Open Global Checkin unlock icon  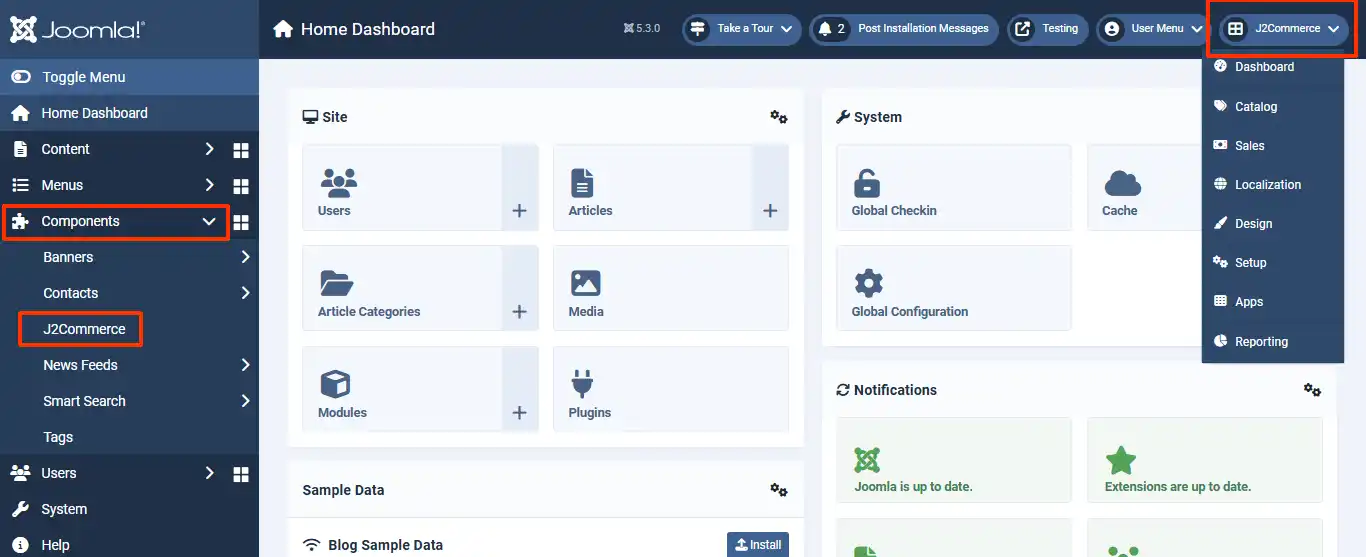(x=866, y=183)
